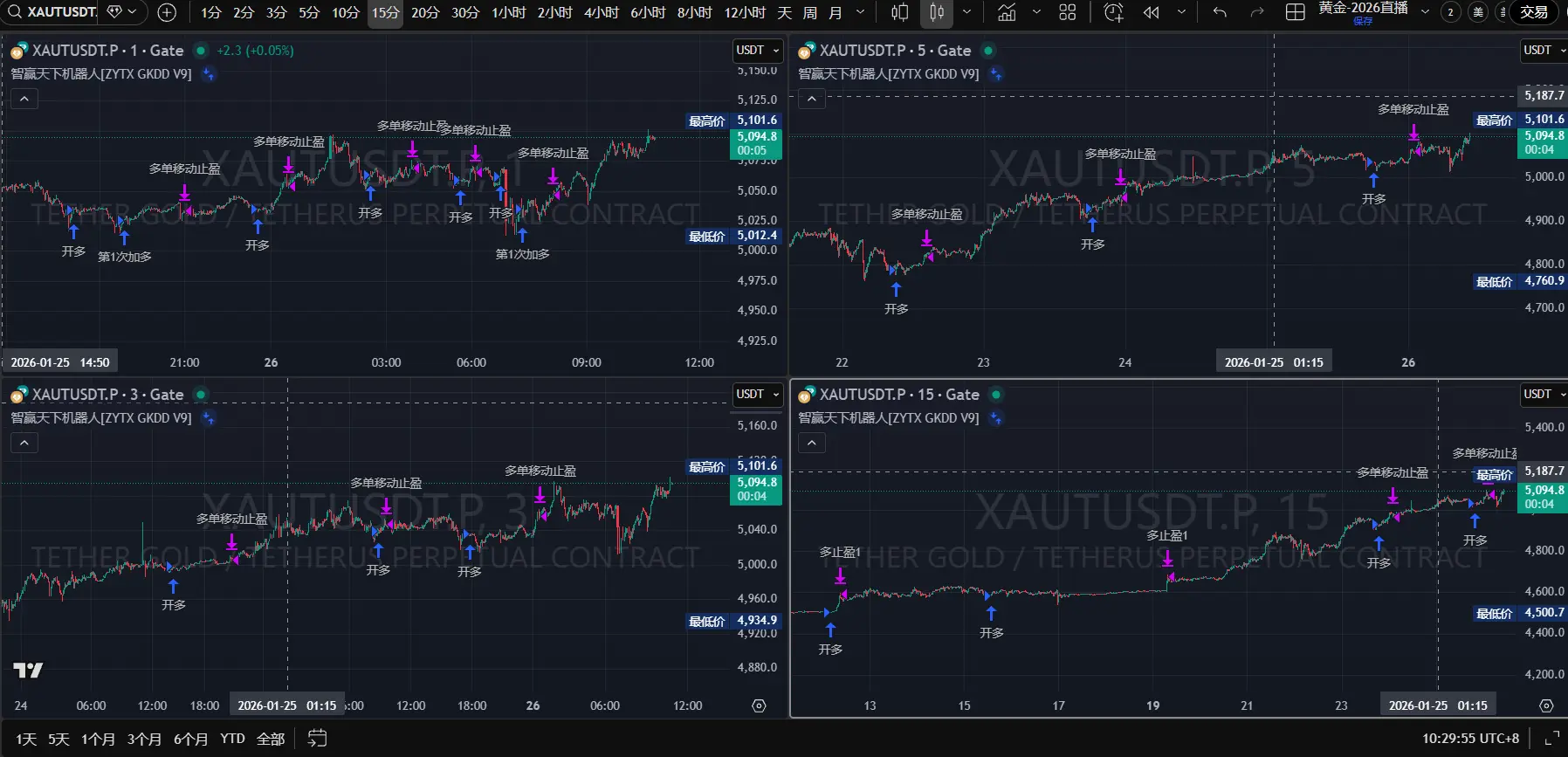This screenshot has width=1568, height=757.
Task: Add a symbol to compare with plus icon
Action: click(x=167, y=12)
